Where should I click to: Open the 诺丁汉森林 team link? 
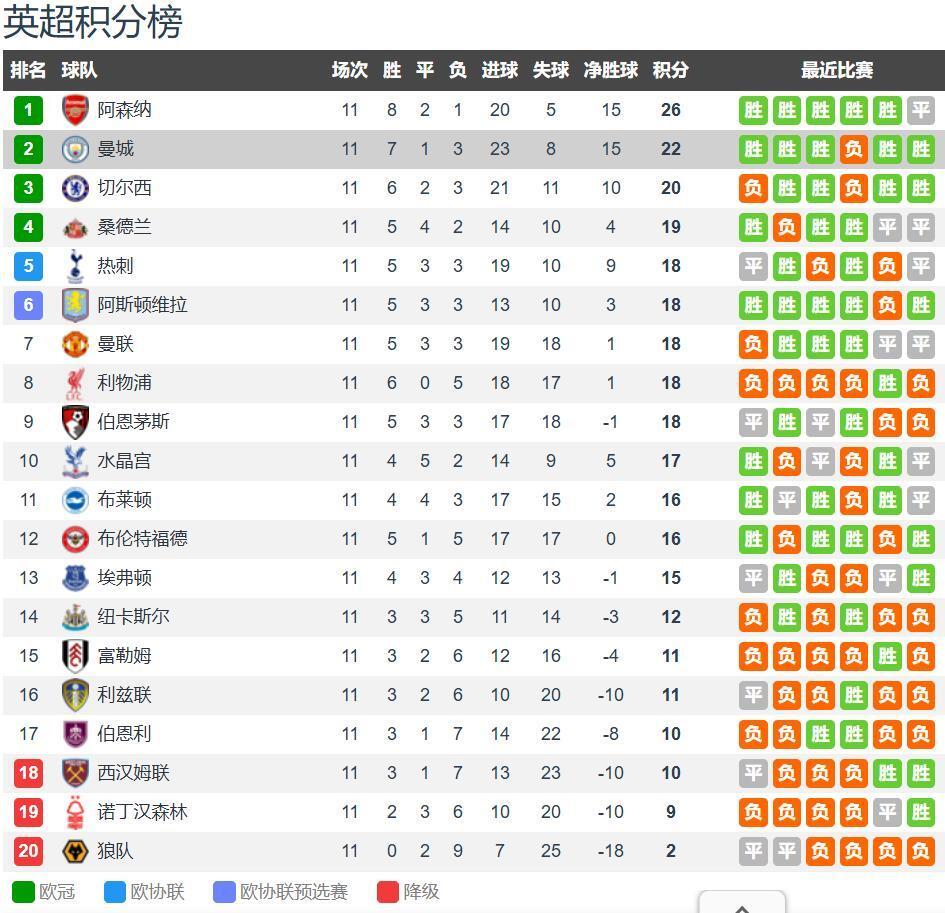click(142, 812)
